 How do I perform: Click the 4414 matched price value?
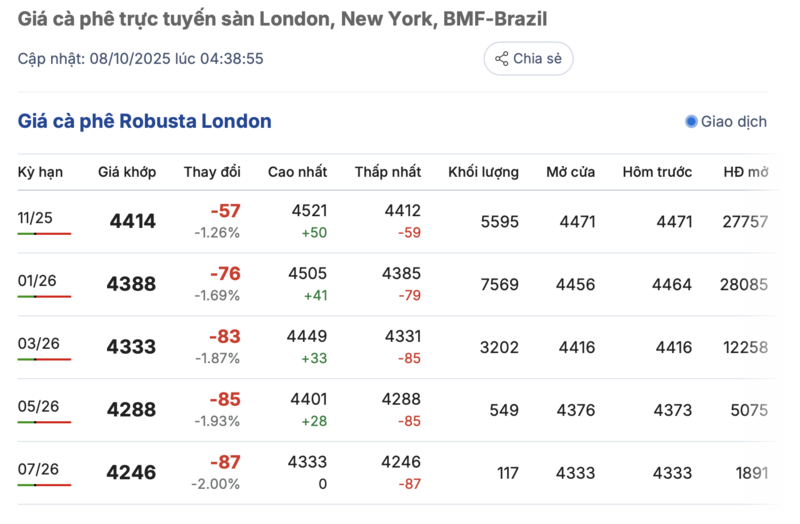point(132,222)
